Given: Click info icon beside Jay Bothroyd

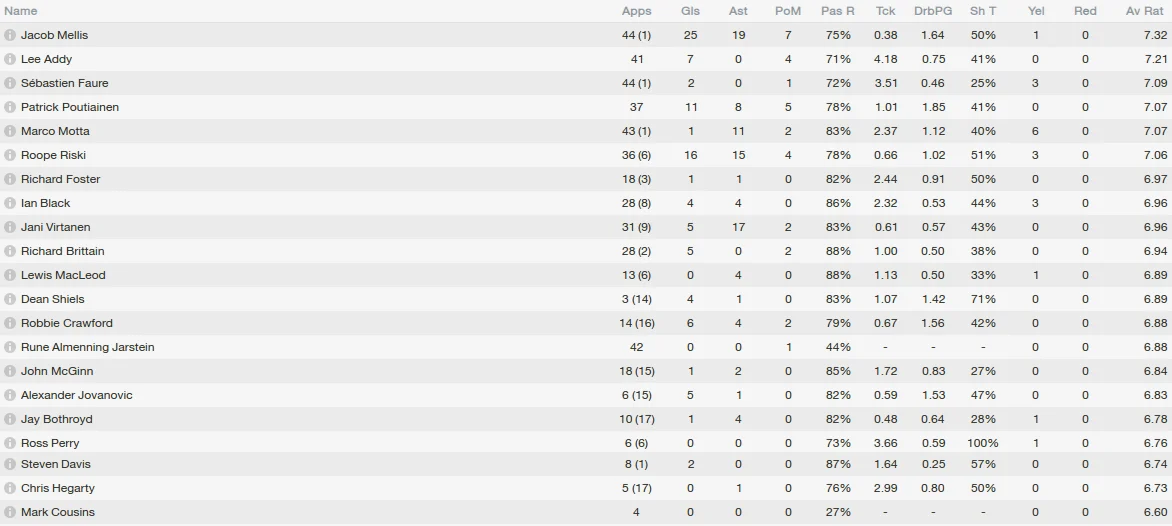Looking at the screenshot, I should (x=10, y=419).
